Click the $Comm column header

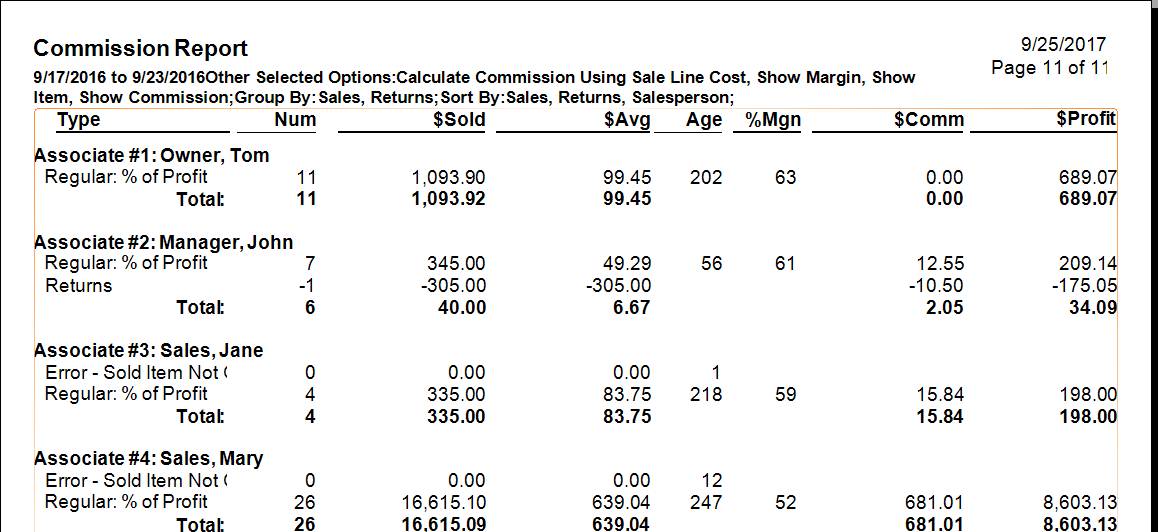pos(929,120)
